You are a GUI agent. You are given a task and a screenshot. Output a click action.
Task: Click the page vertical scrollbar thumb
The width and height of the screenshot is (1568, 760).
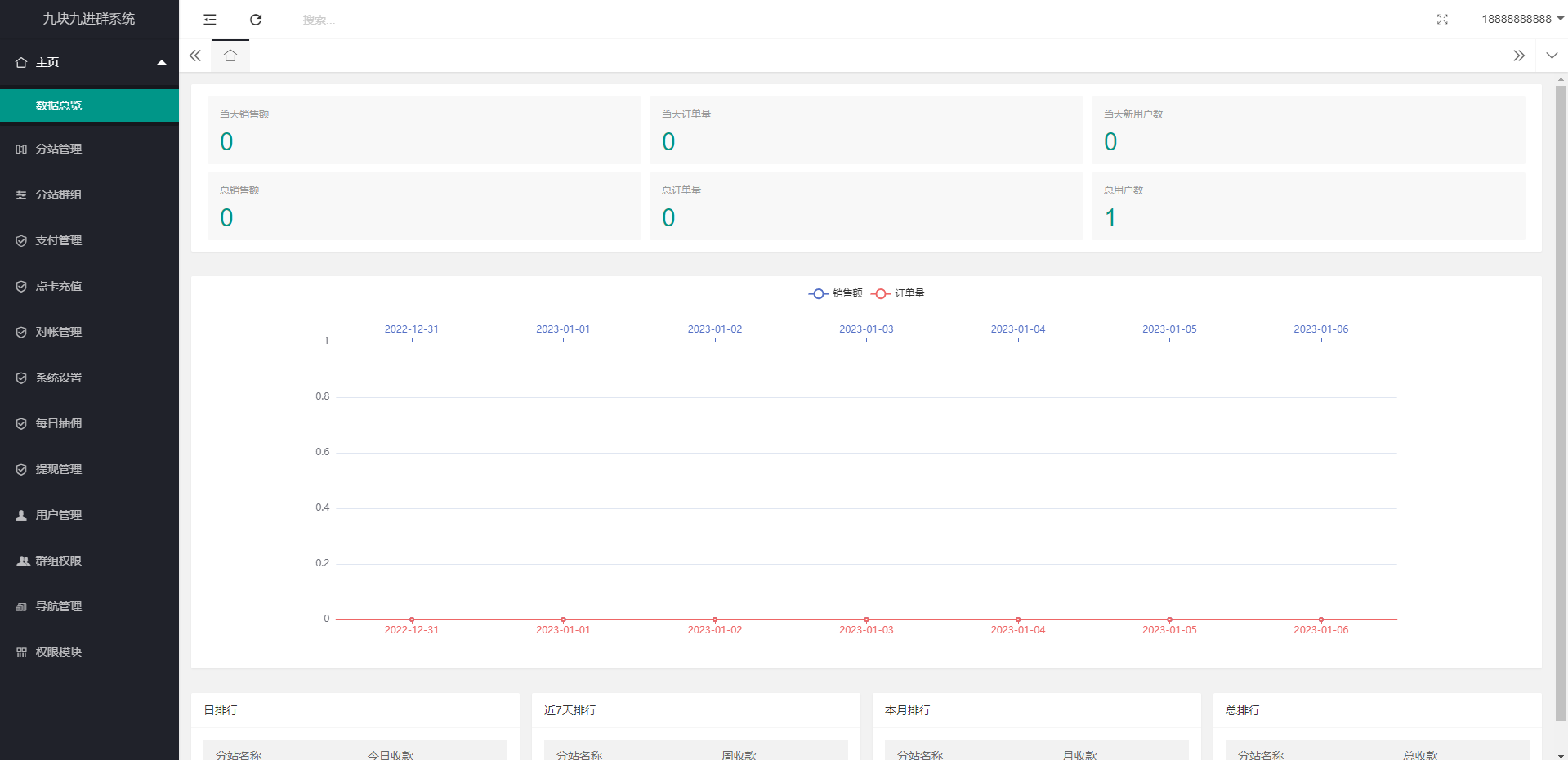[x=1561, y=404]
